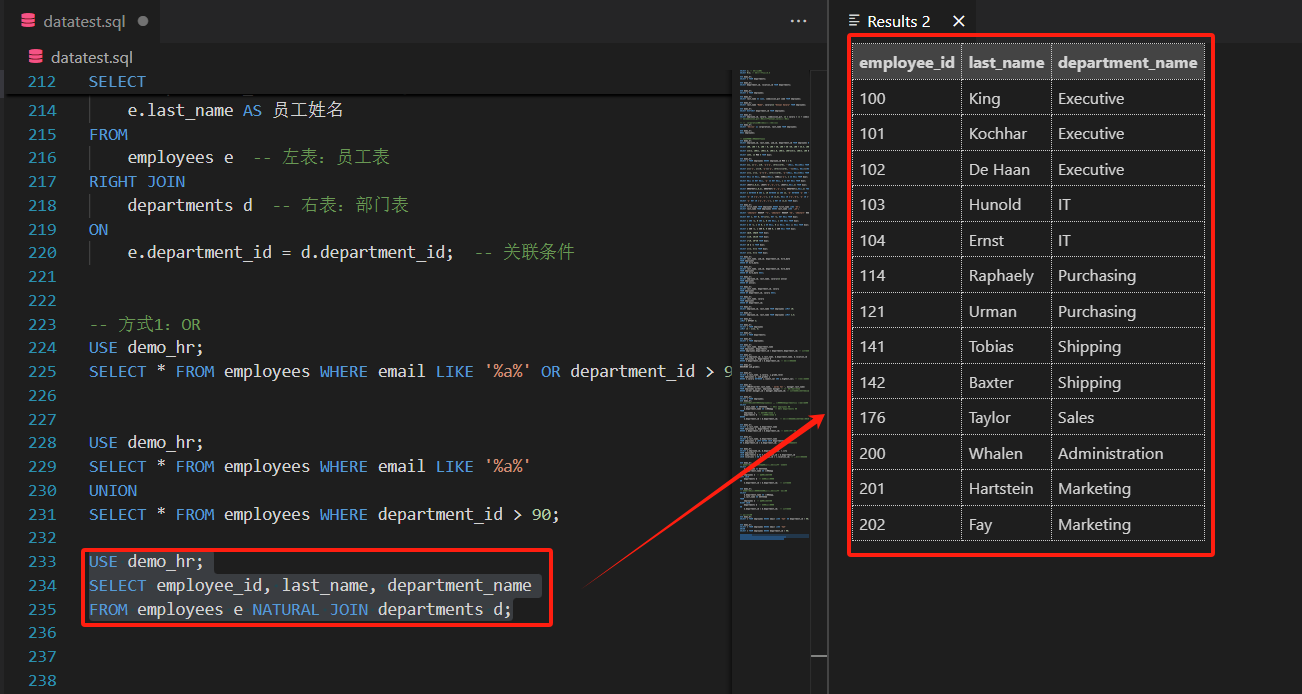This screenshot has width=1302, height=694.
Task: Click RIGHT JOIN on line 217
Action: (137, 182)
